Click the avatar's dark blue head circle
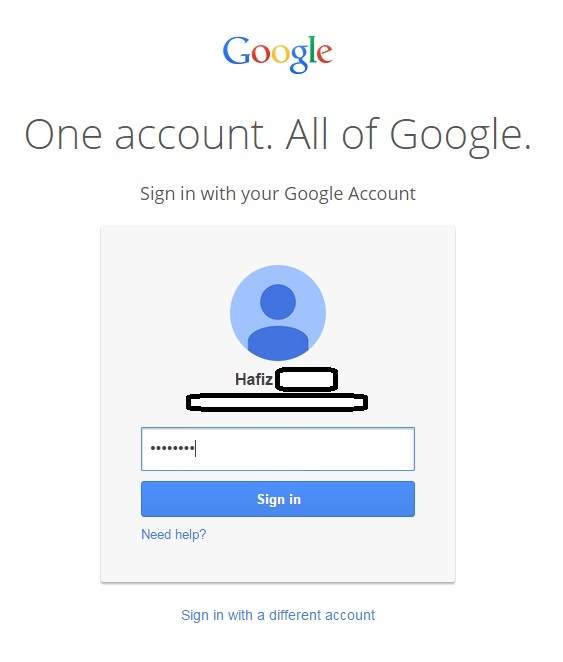The height and width of the screenshot is (662, 563). pos(278,302)
